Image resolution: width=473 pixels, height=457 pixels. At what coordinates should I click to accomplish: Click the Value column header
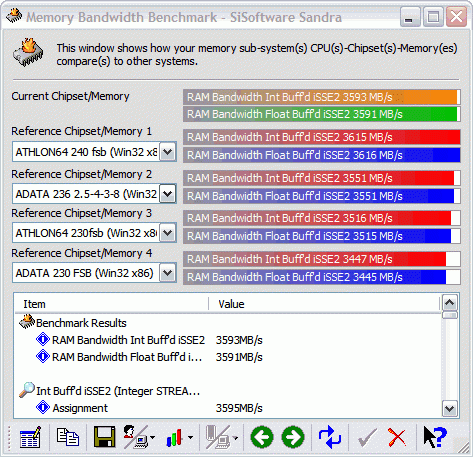click(324, 304)
